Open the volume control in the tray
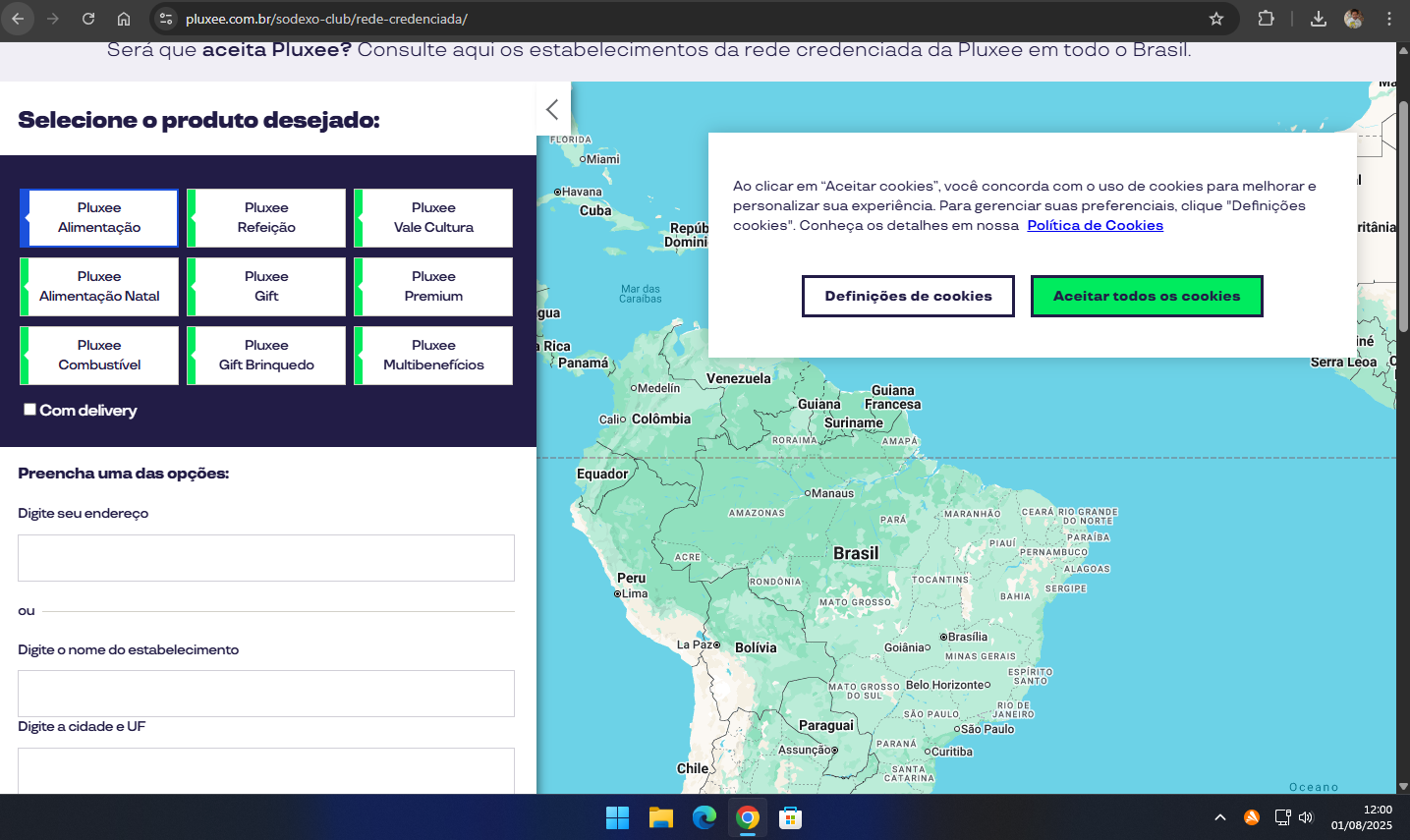1410x840 pixels. click(x=1306, y=817)
